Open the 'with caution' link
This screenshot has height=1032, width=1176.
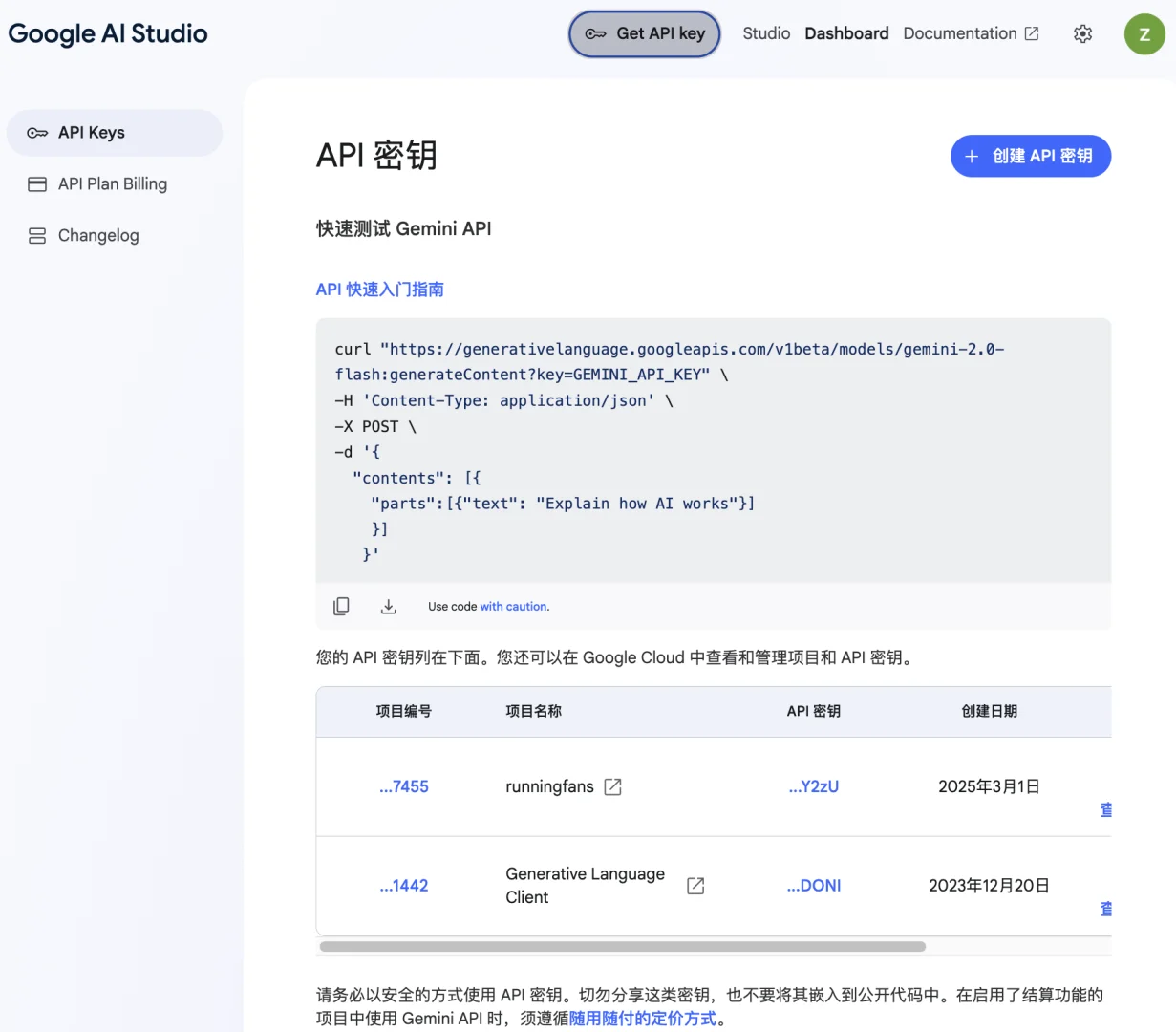pos(514,607)
